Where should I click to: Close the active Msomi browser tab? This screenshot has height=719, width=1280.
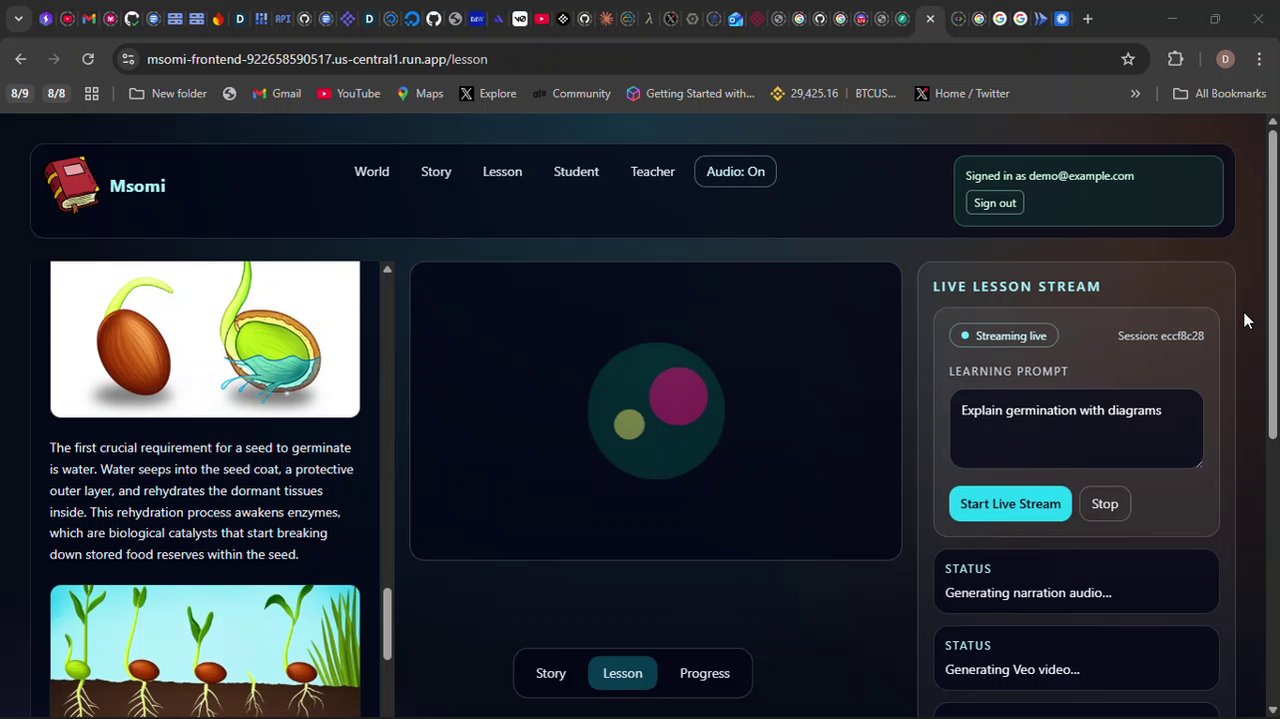click(x=930, y=19)
